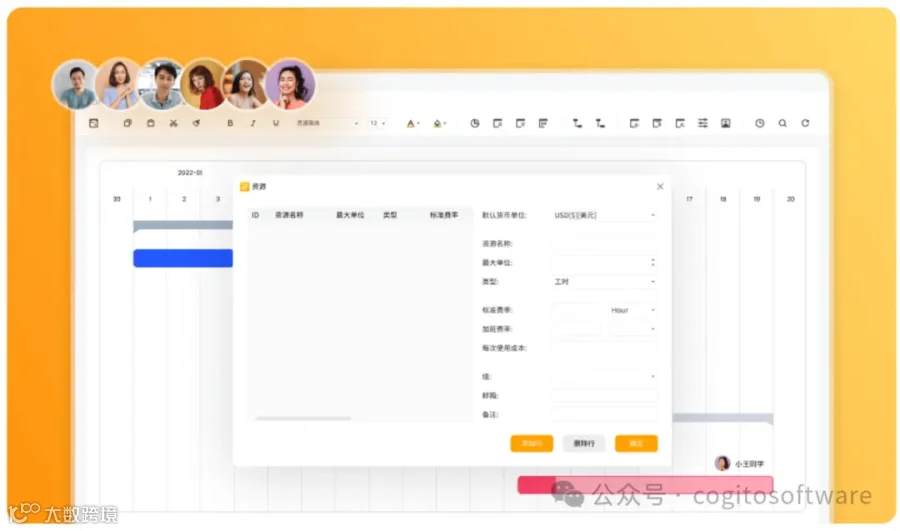
Task: Select the Format Painter brush icon
Action: pos(196,123)
